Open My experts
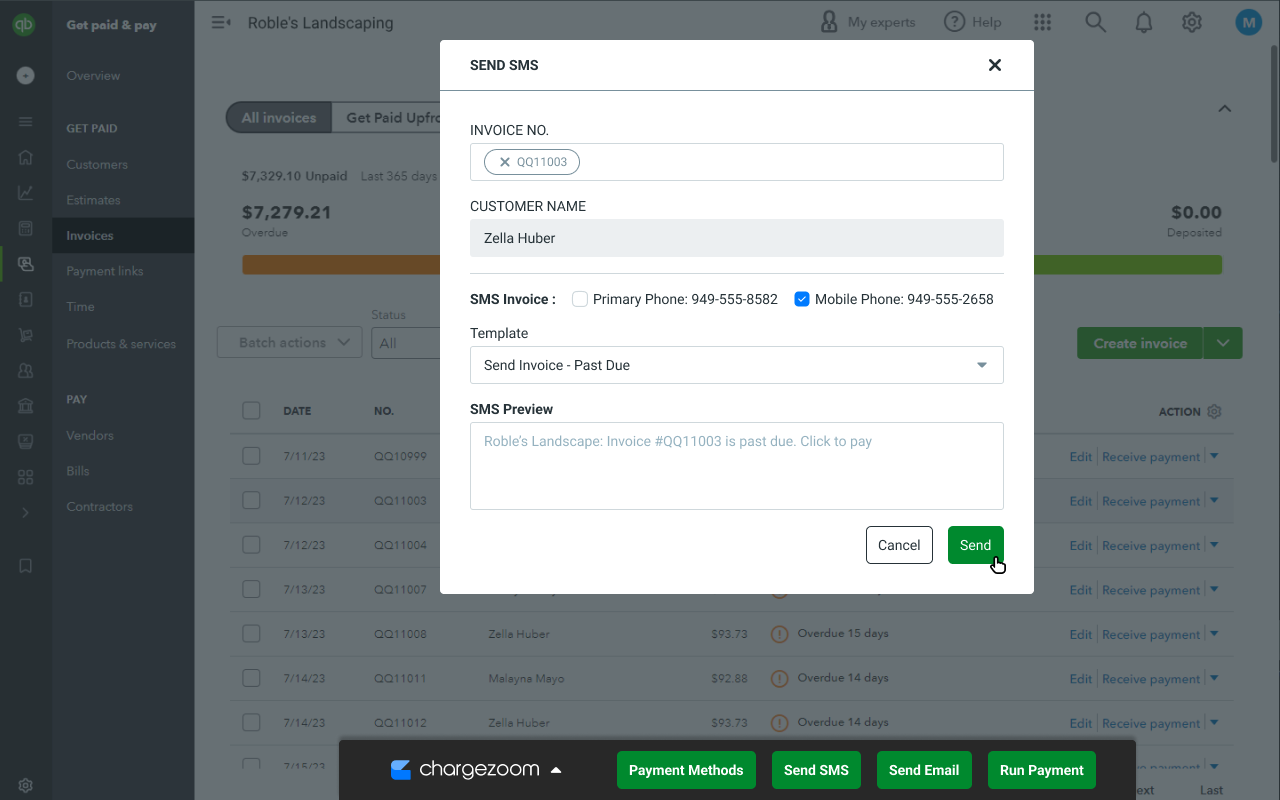This screenshot has width=1280, height=800. 867,22
